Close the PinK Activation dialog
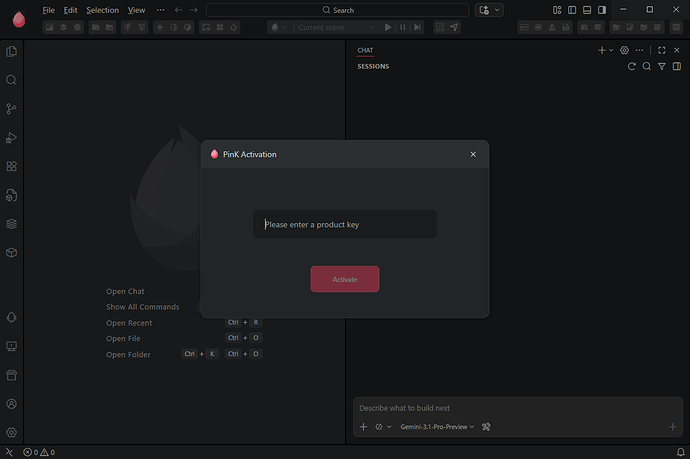Screen dimensions: 690x459 point(473,154)
